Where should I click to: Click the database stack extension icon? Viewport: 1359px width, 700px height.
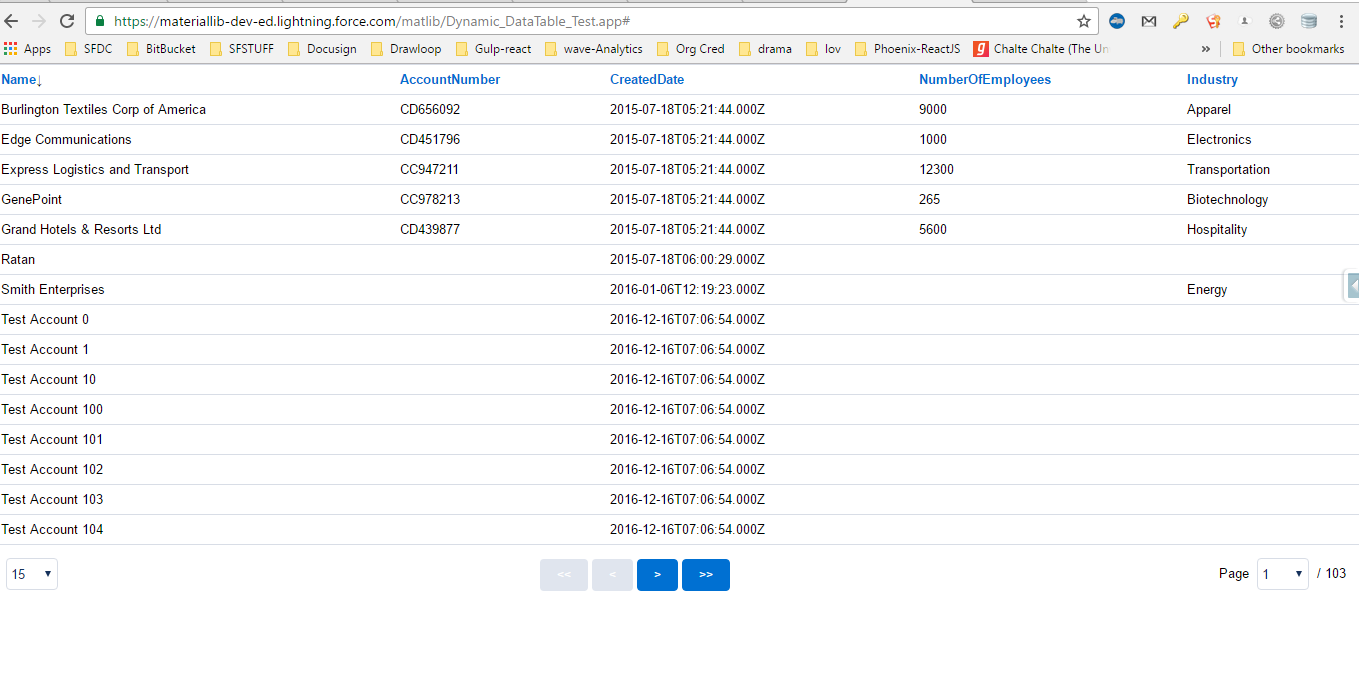click(1309, 21)
